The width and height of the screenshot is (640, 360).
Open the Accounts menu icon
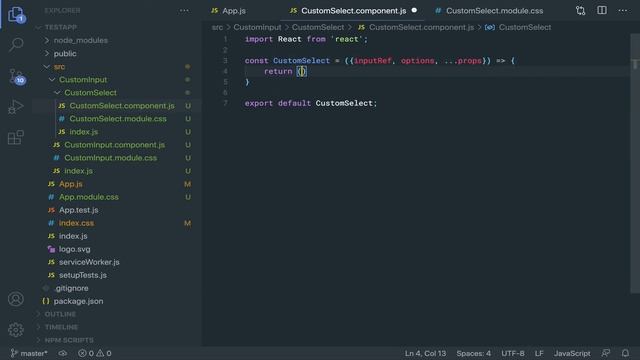[x=16, y=299]
